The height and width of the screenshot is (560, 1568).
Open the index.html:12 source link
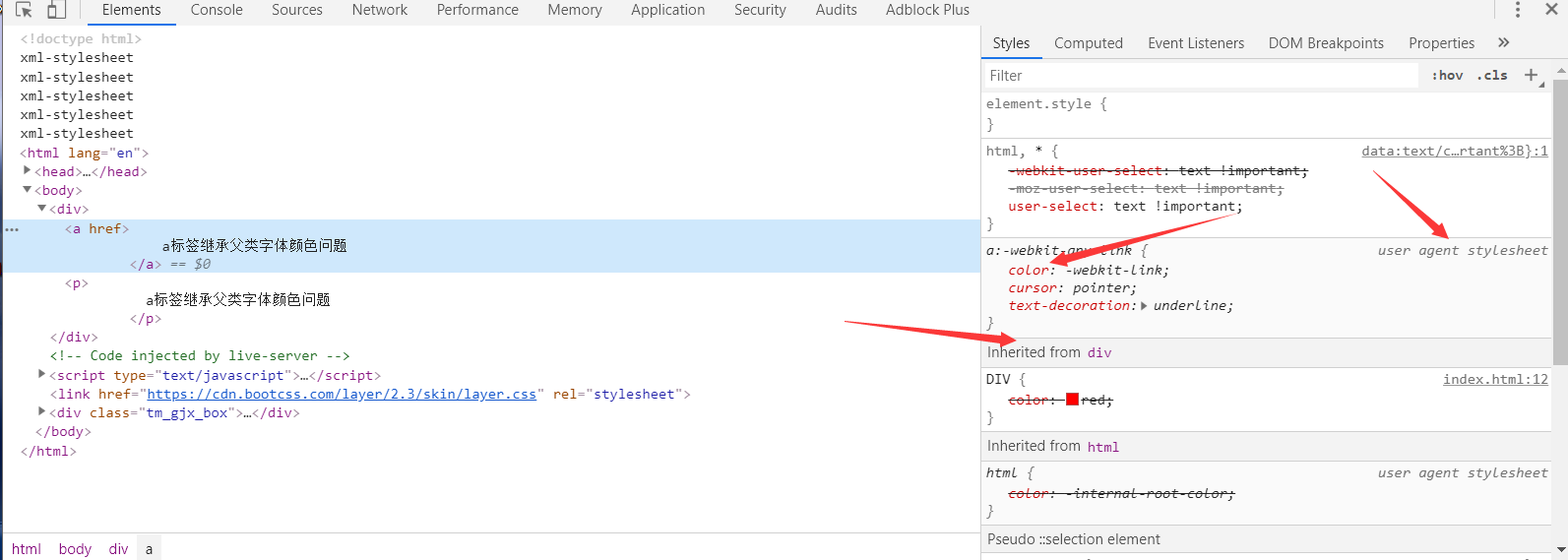point(1495,379)
